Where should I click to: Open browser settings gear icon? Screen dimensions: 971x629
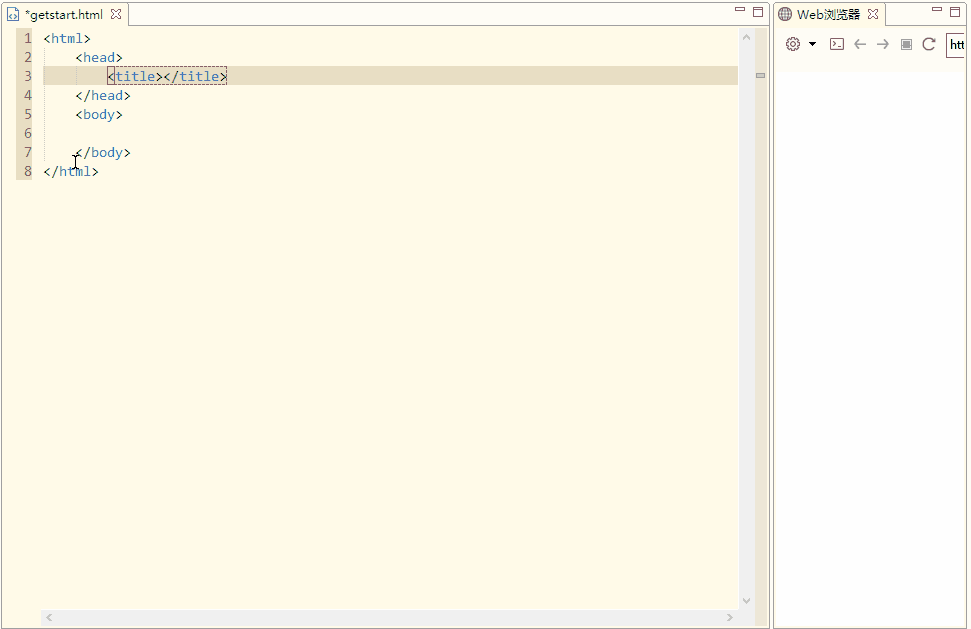click(x=793, y=44)
